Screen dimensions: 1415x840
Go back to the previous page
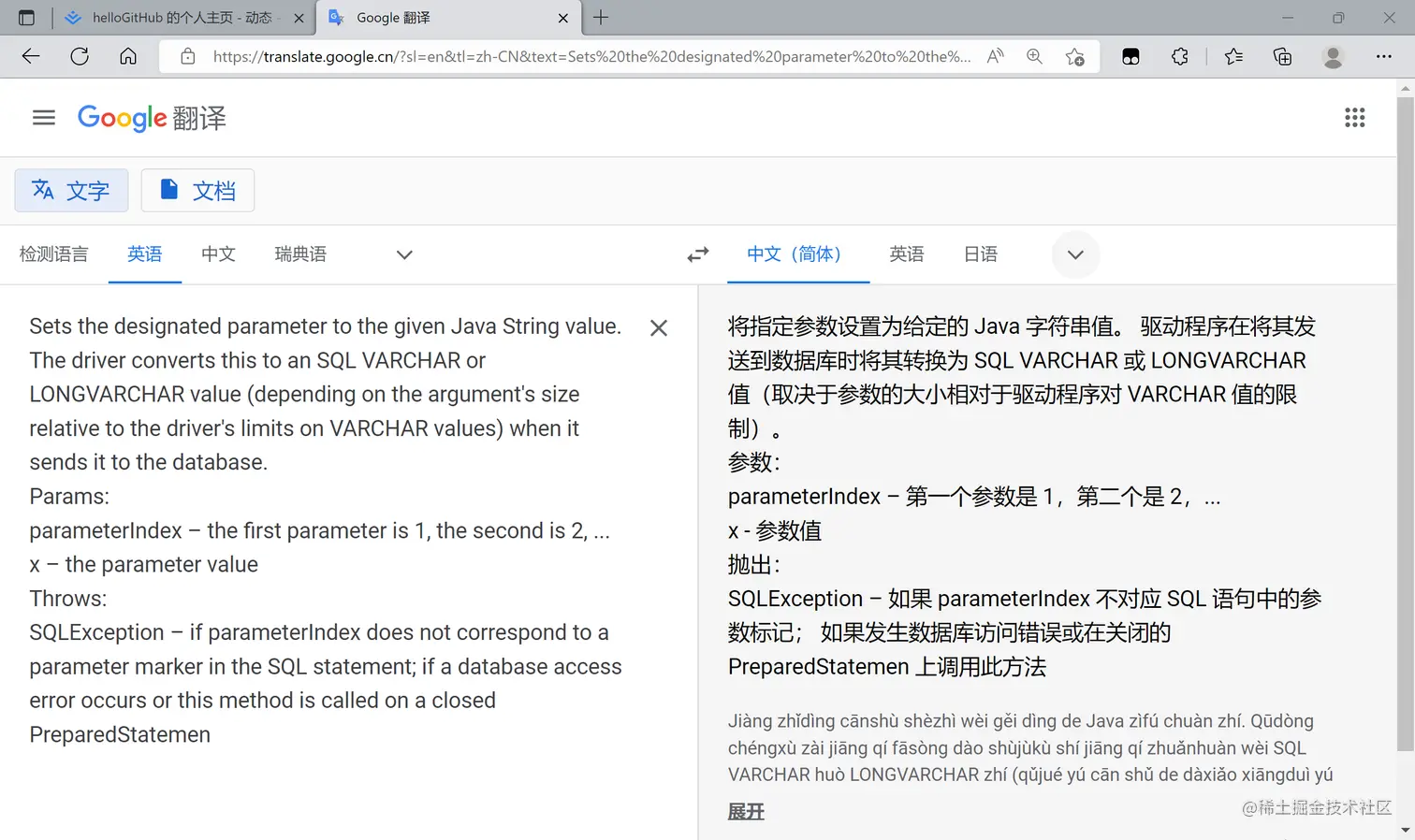pyautogui.click(x=31, y=56)
